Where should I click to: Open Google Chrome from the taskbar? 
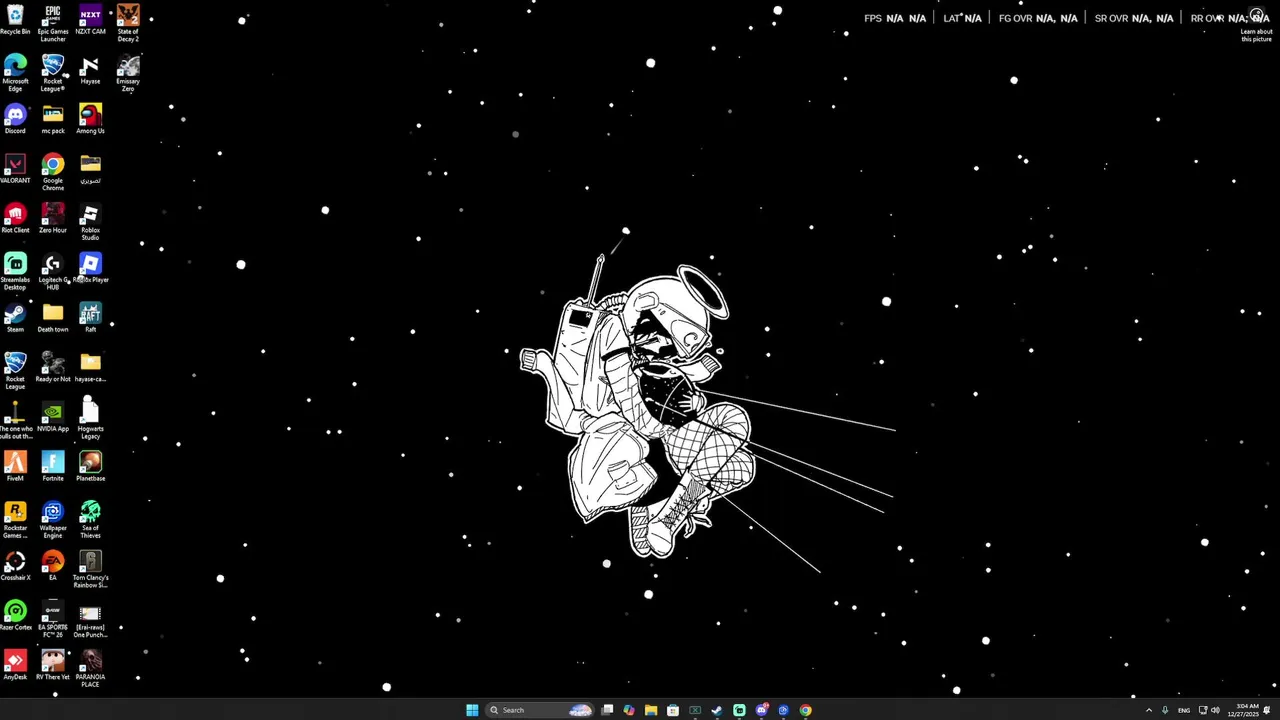(805, 710)
